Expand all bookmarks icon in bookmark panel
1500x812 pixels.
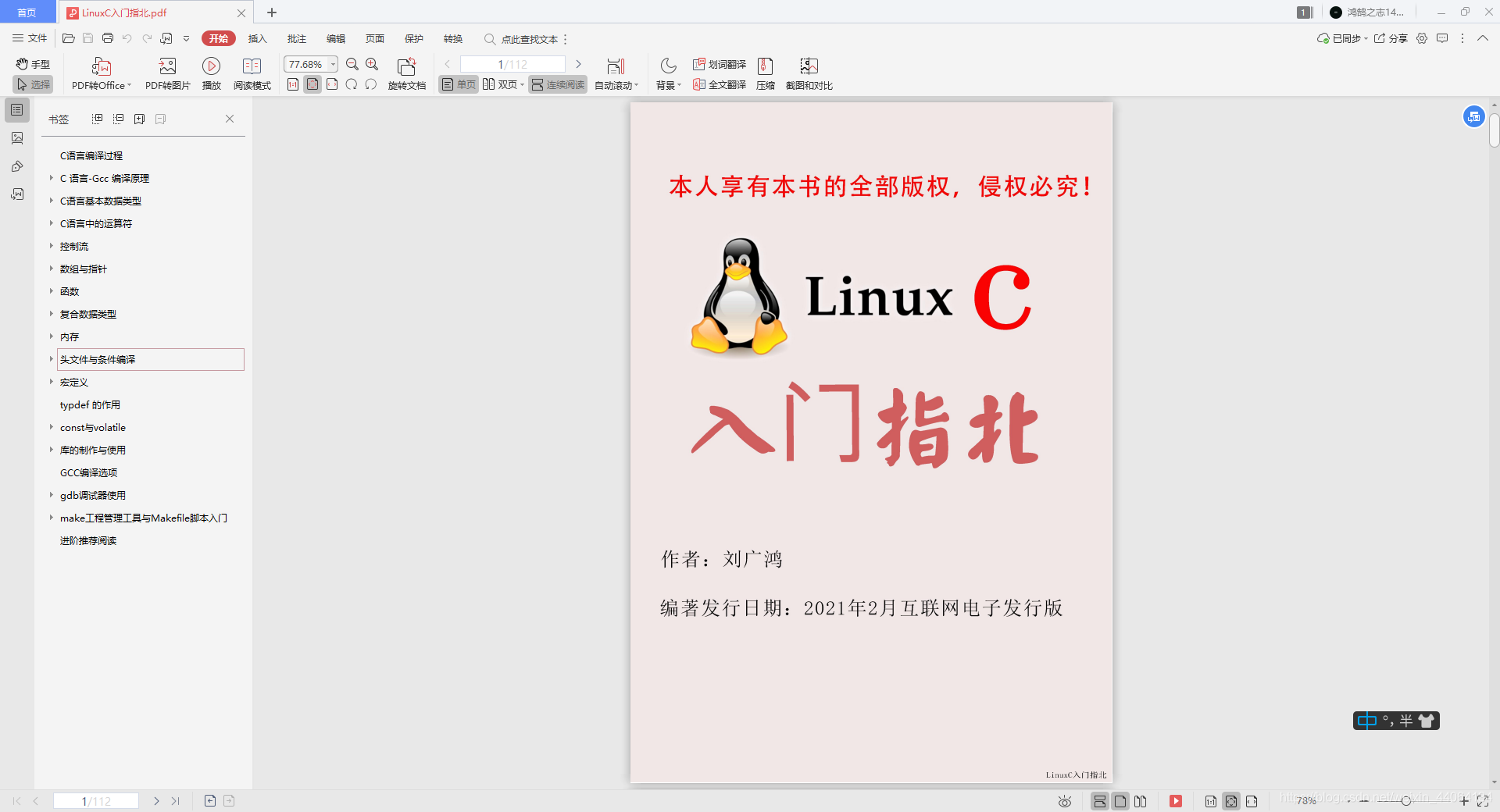98,119
